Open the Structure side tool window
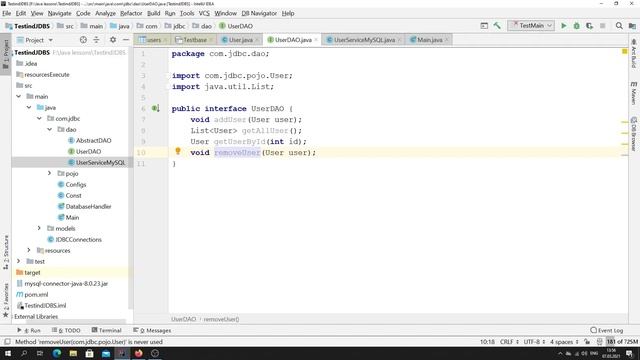Screen dimensions: 640x360 click(x=6, y=252)
